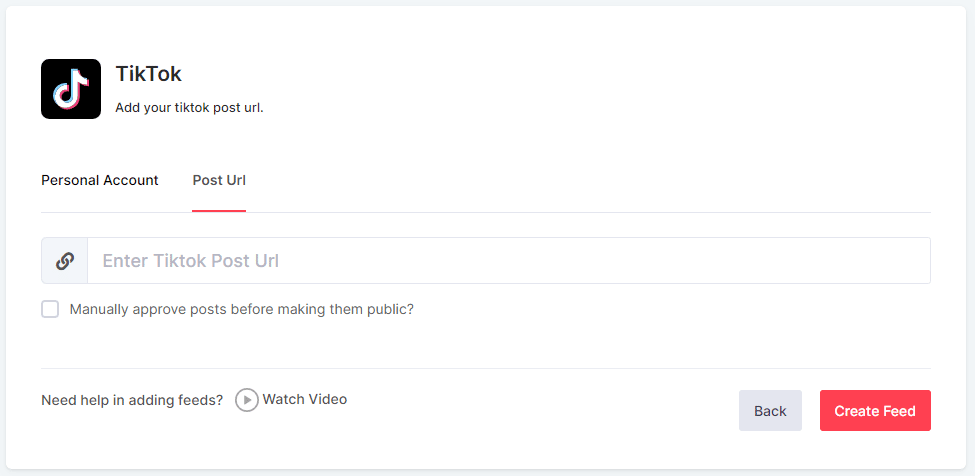
Task: Select the Post Url tab
Action: [219, 180]
